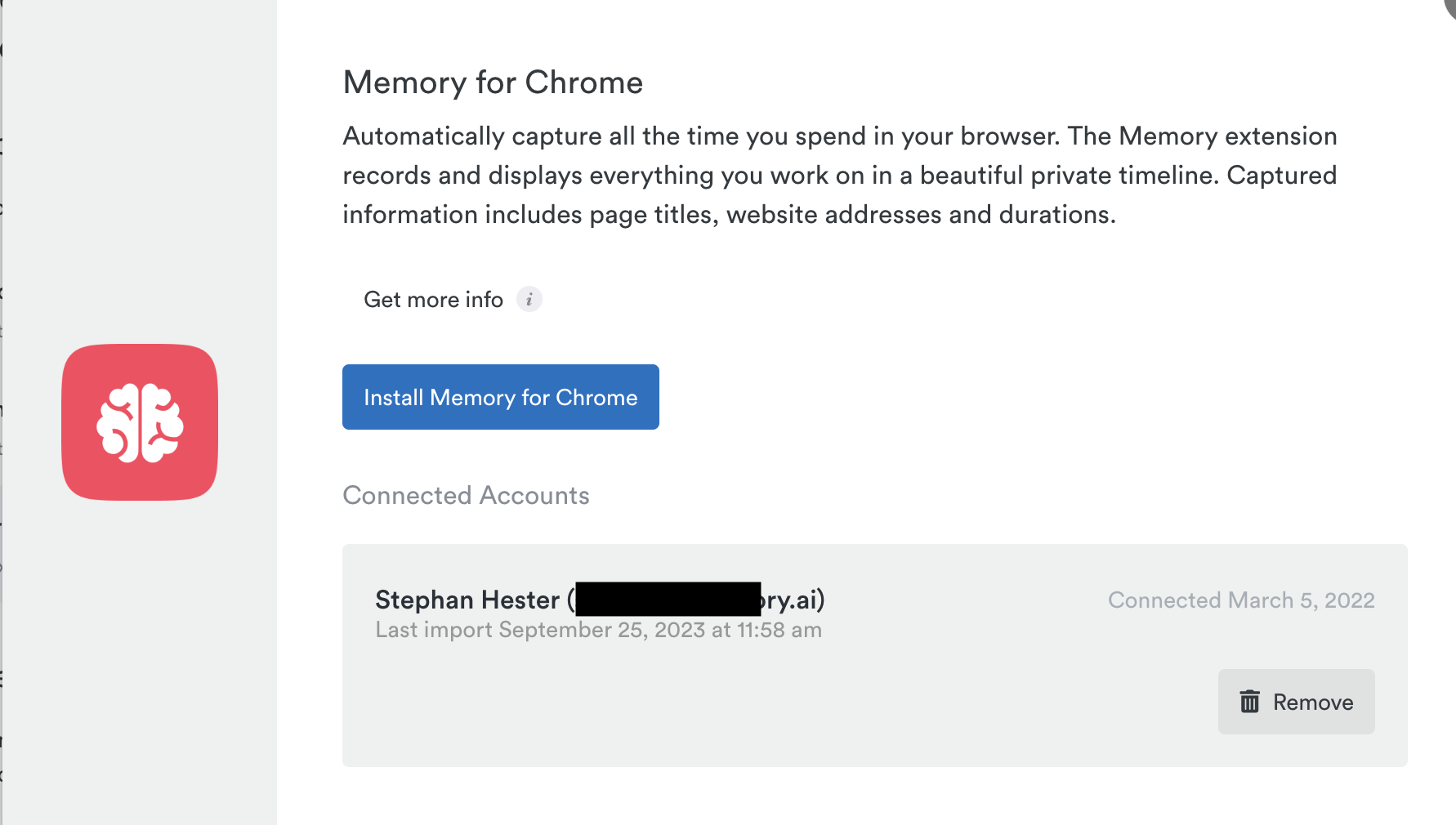Click the trash can glyph in Connected Accounts card
The width and height of the screenshot is (1456, 825).
pos(1249,701)
